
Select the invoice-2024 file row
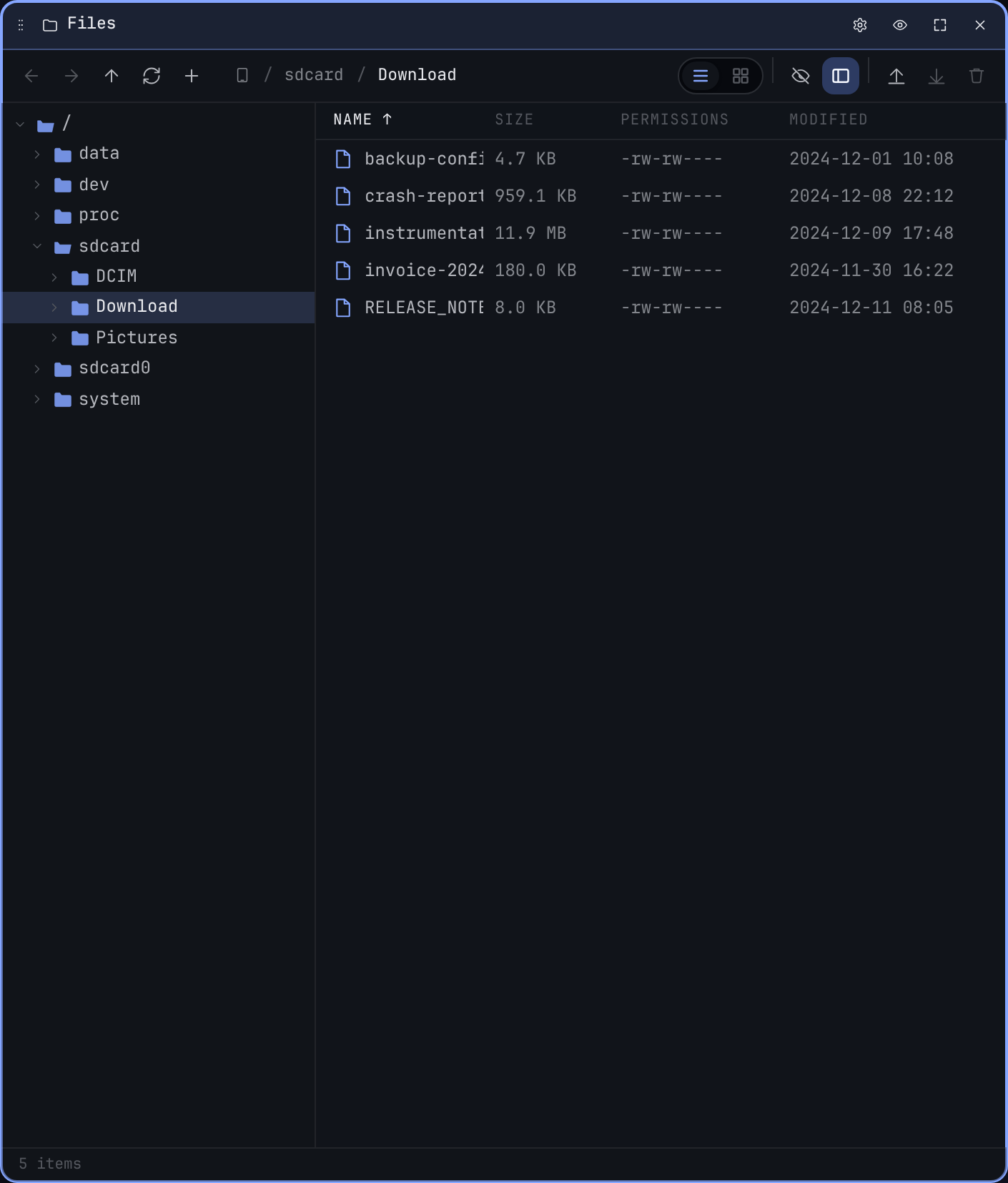[661, 270]
